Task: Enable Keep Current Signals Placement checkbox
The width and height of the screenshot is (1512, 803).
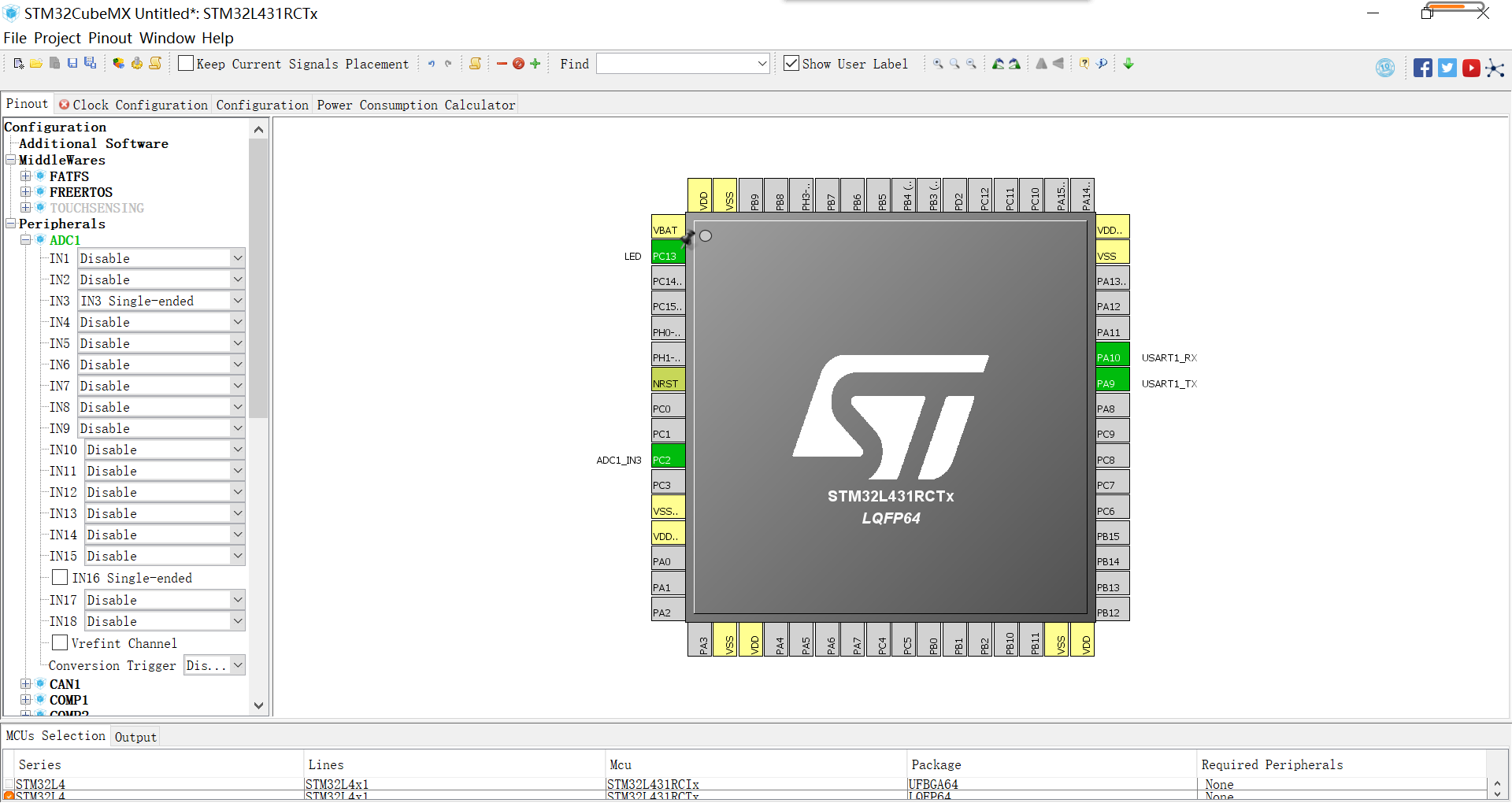Action: 186,64
